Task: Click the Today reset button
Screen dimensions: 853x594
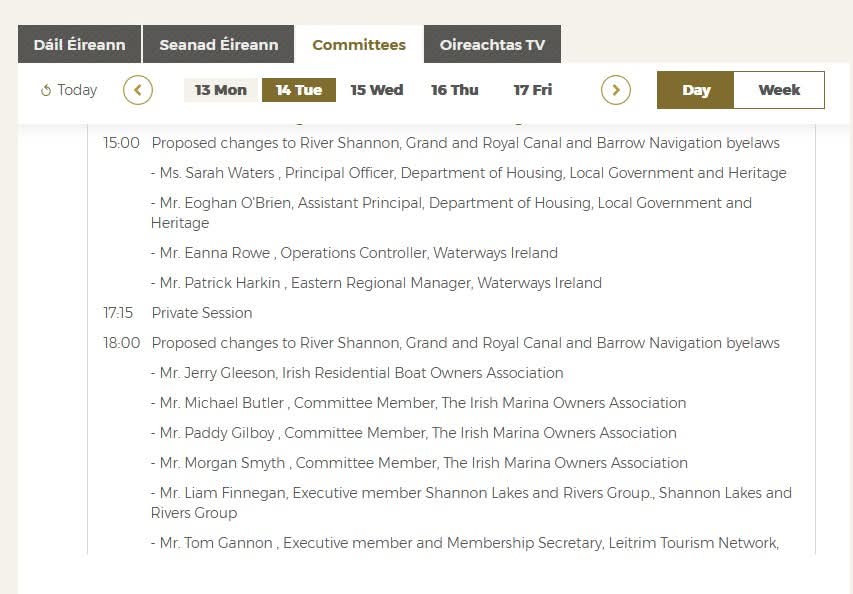Action: 69,90
